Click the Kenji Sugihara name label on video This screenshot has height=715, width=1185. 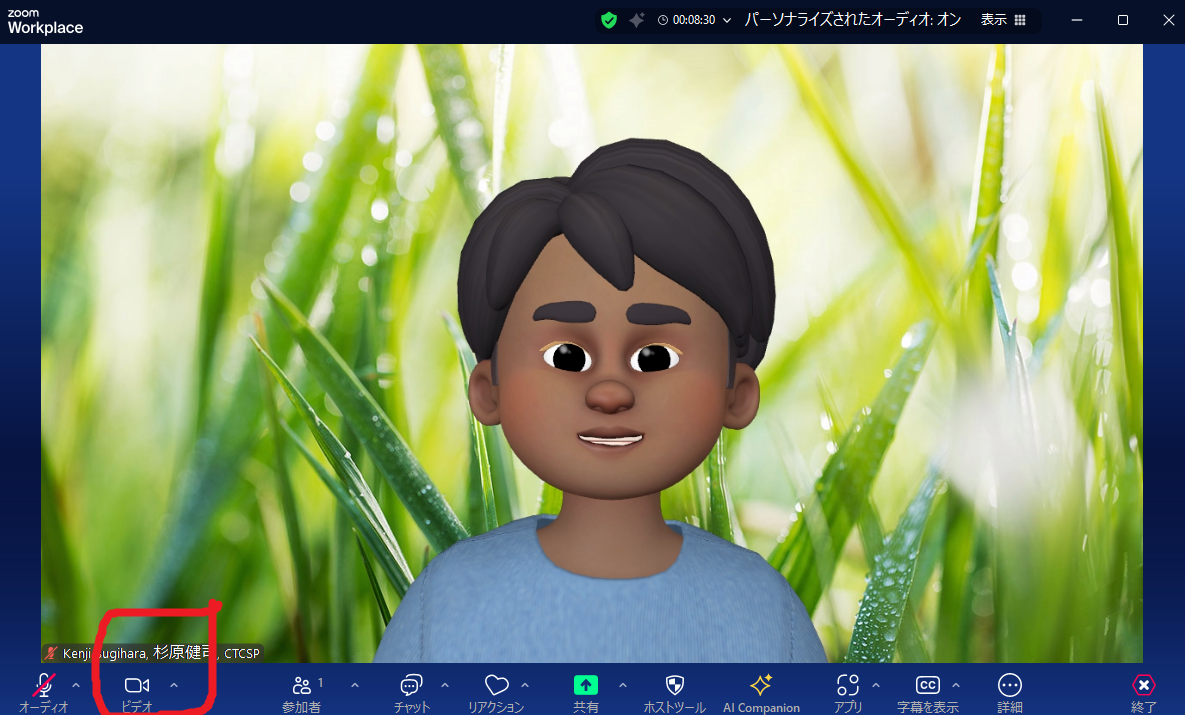tap(152, 653)
